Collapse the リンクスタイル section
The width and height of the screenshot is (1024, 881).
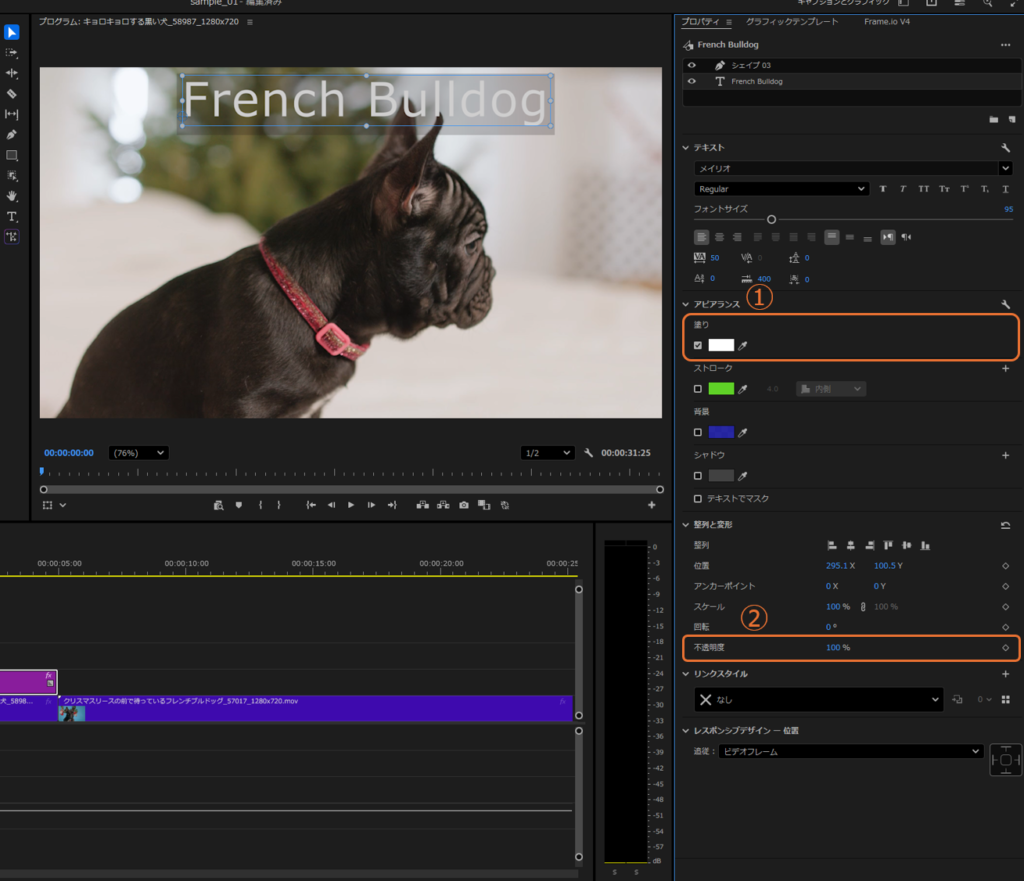click(686, 674)
